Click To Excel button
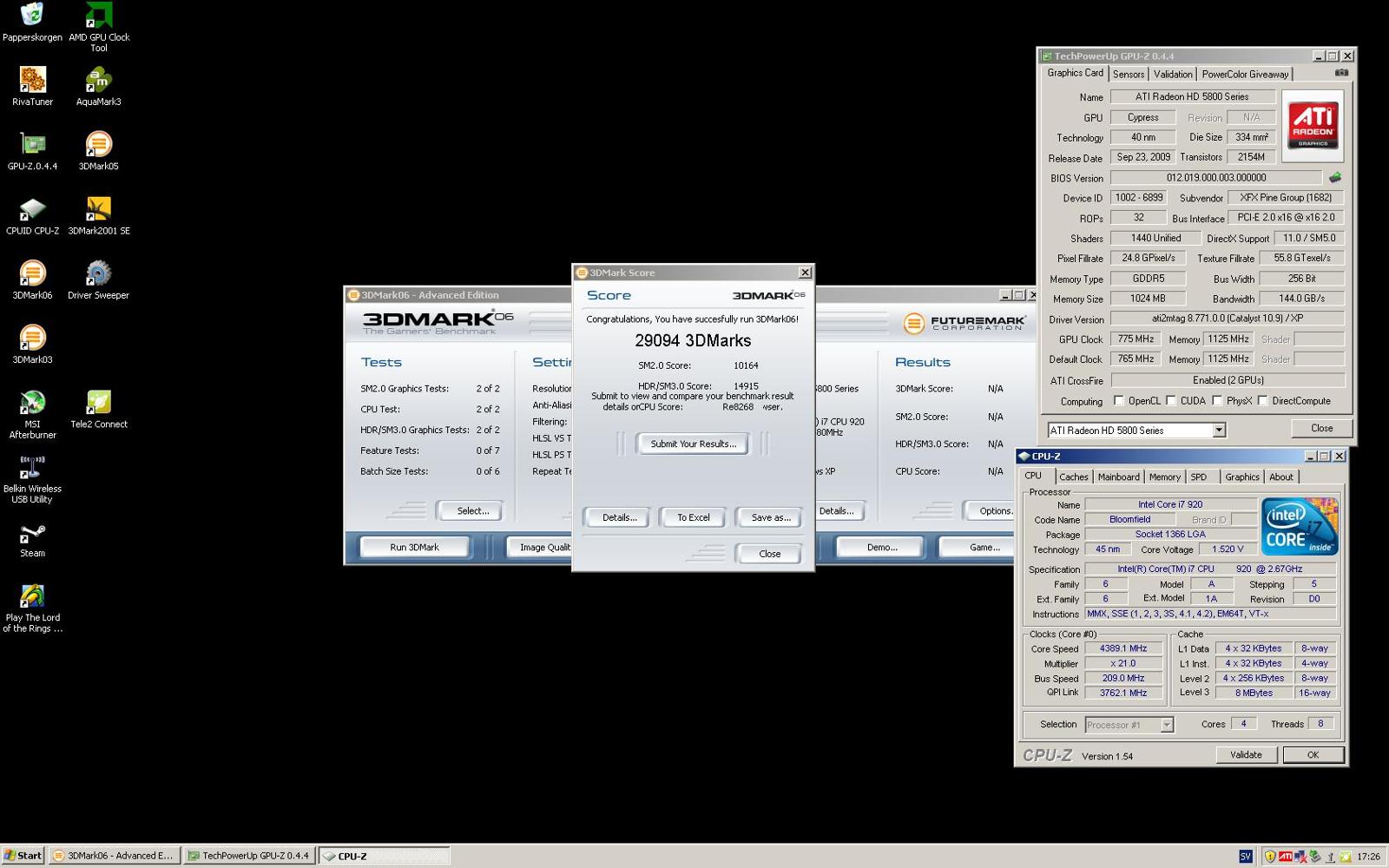The image size is (1389, 868). (x=694, y=517)
